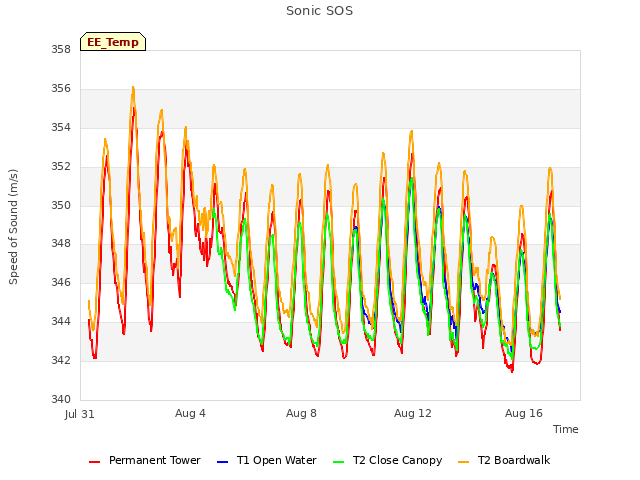The height and width of the screenshot is (480, 640).
Task: Toggle Permanent Tower legend entry
Action: (x=145, y=460)
